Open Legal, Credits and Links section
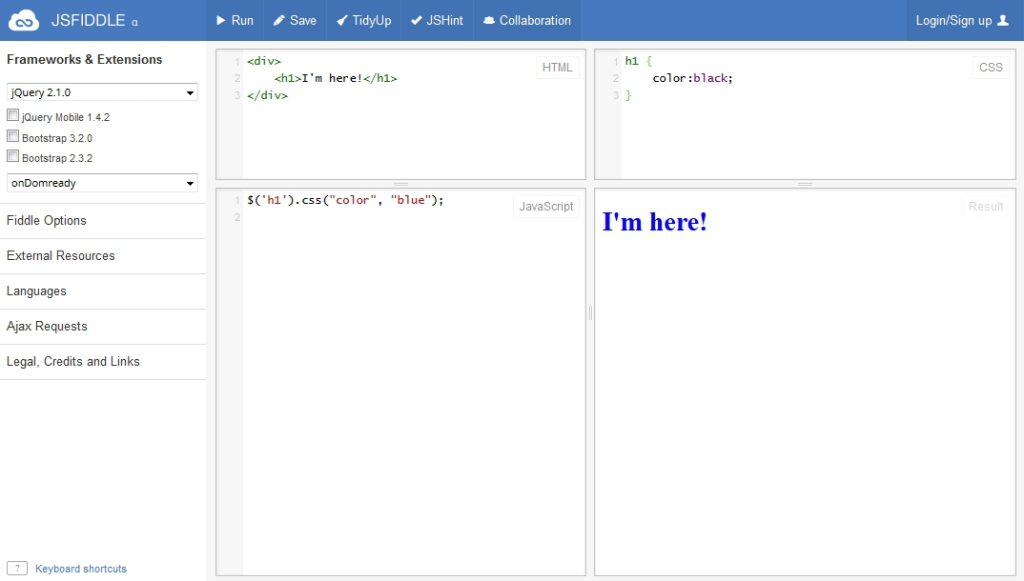The height and width of the screenshot is (581, 1024). coord(73,361)
